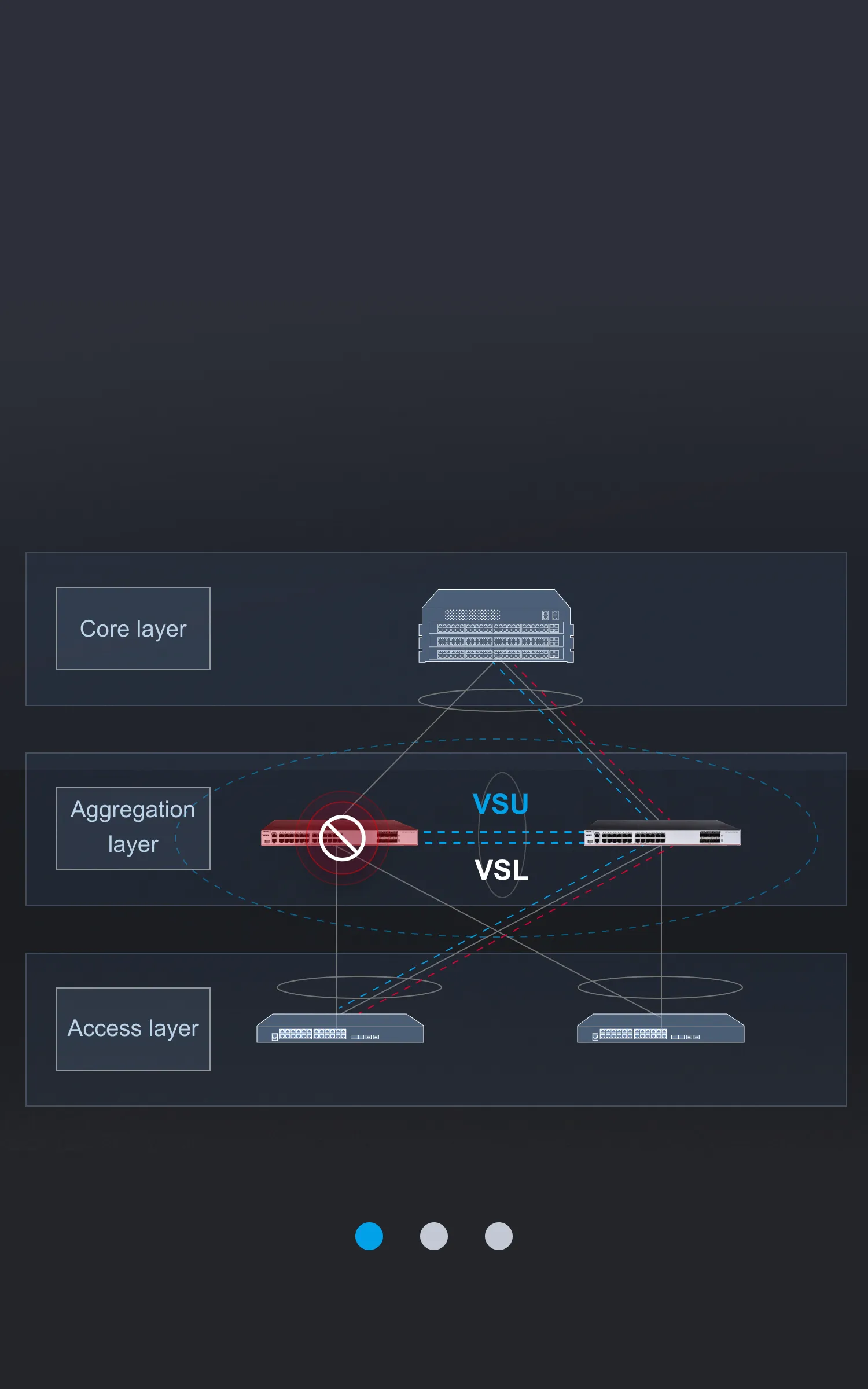Click the blue VSU label

501,804
